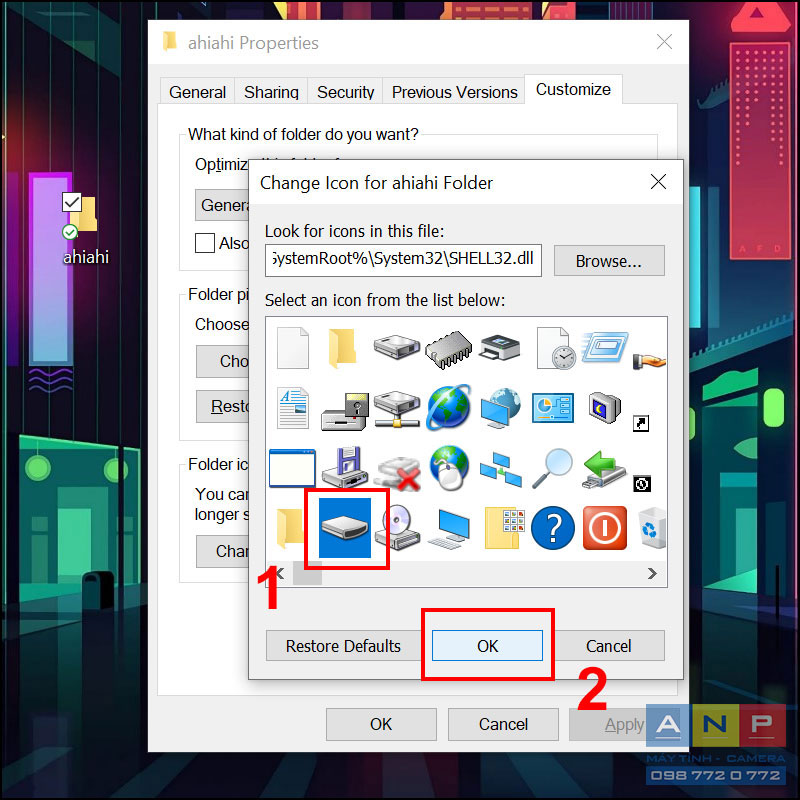
Task: Toggle the checkbox on ahiahi desktop folder
Action: (71, 202)
